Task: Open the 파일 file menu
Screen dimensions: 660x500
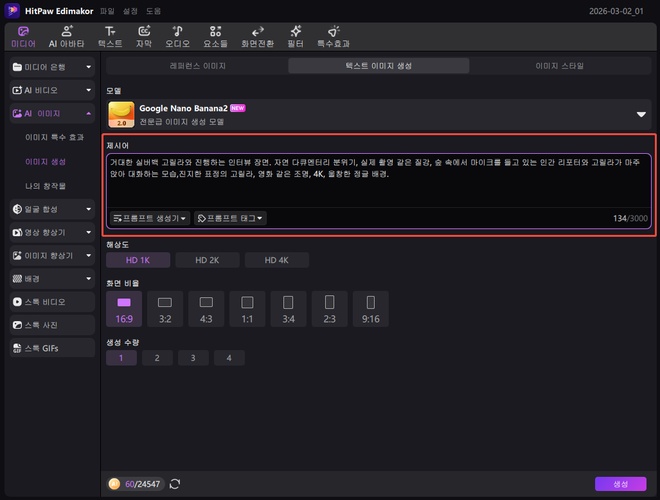Action: click(x=107, y=11)
